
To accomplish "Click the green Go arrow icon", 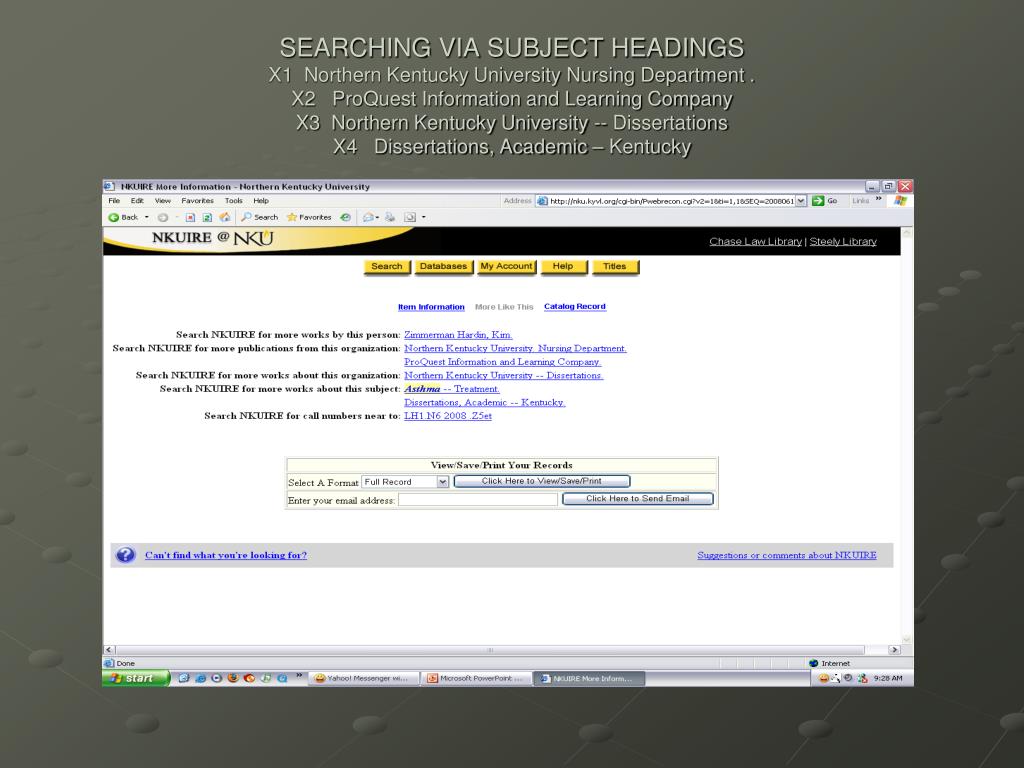I will (x=818, y=200).
